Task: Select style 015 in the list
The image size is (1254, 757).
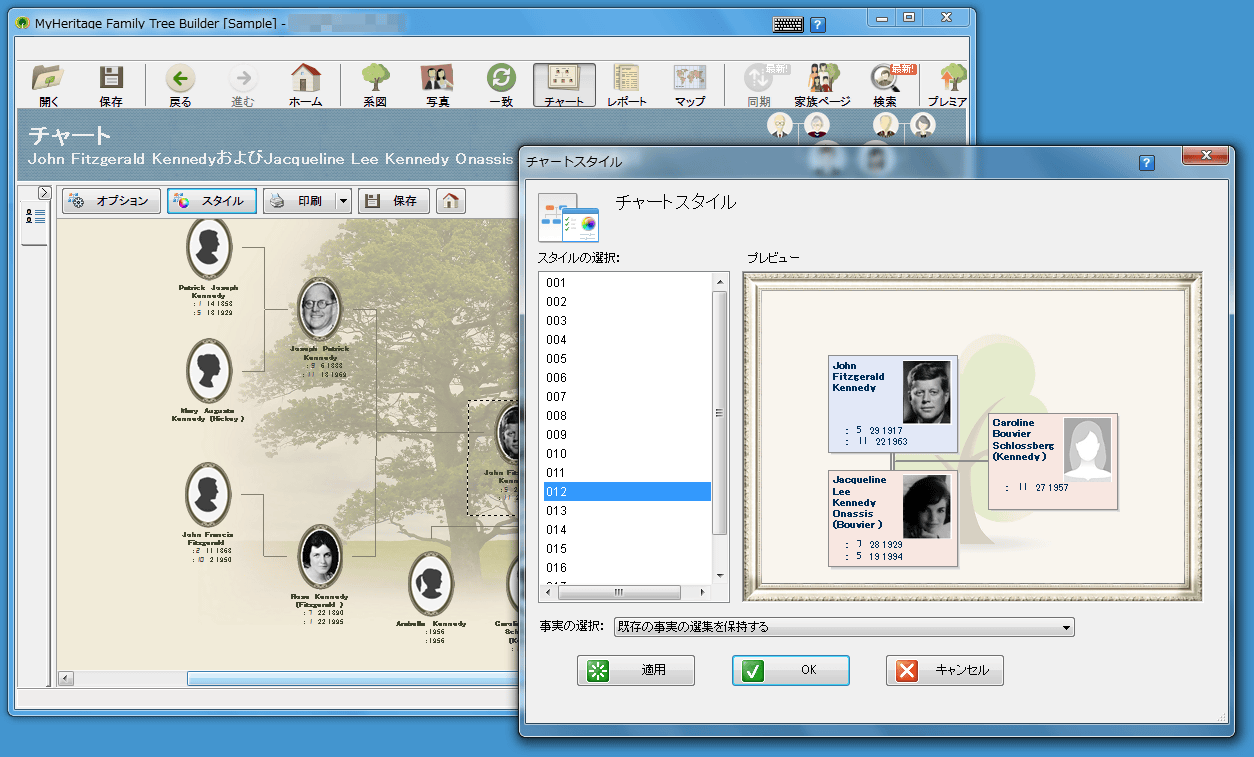Action: coord(626,549)
